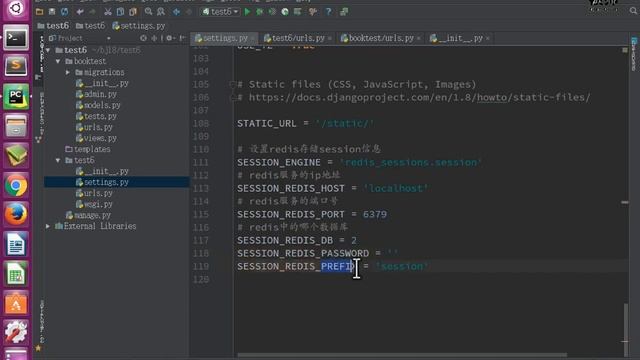Run test6 with the green play button
This screenshot has width=640, height=360.
pyautogui.click(x=247, y=12)
